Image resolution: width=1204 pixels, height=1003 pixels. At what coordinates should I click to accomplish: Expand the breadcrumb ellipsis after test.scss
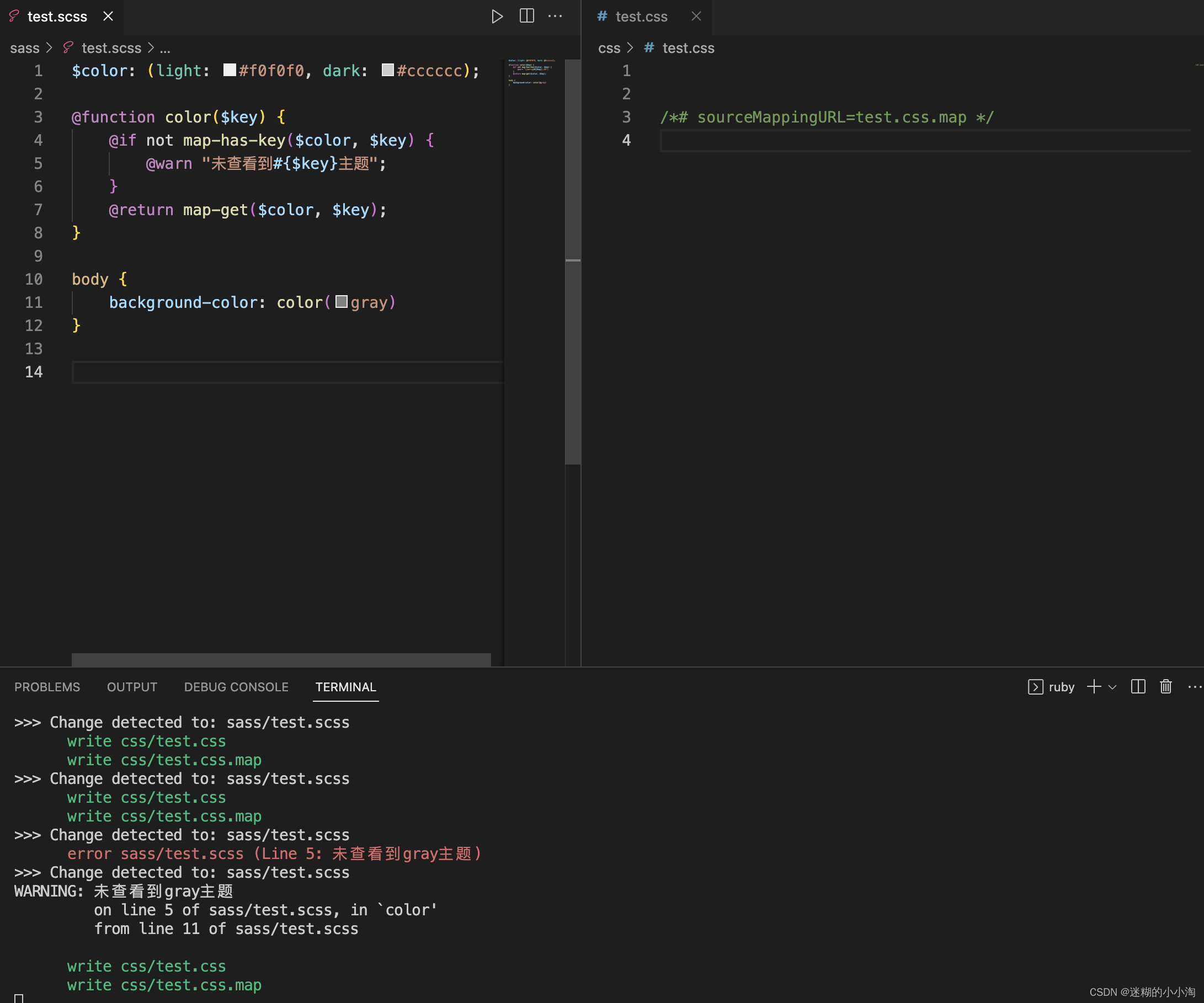[x=165, y=48]
